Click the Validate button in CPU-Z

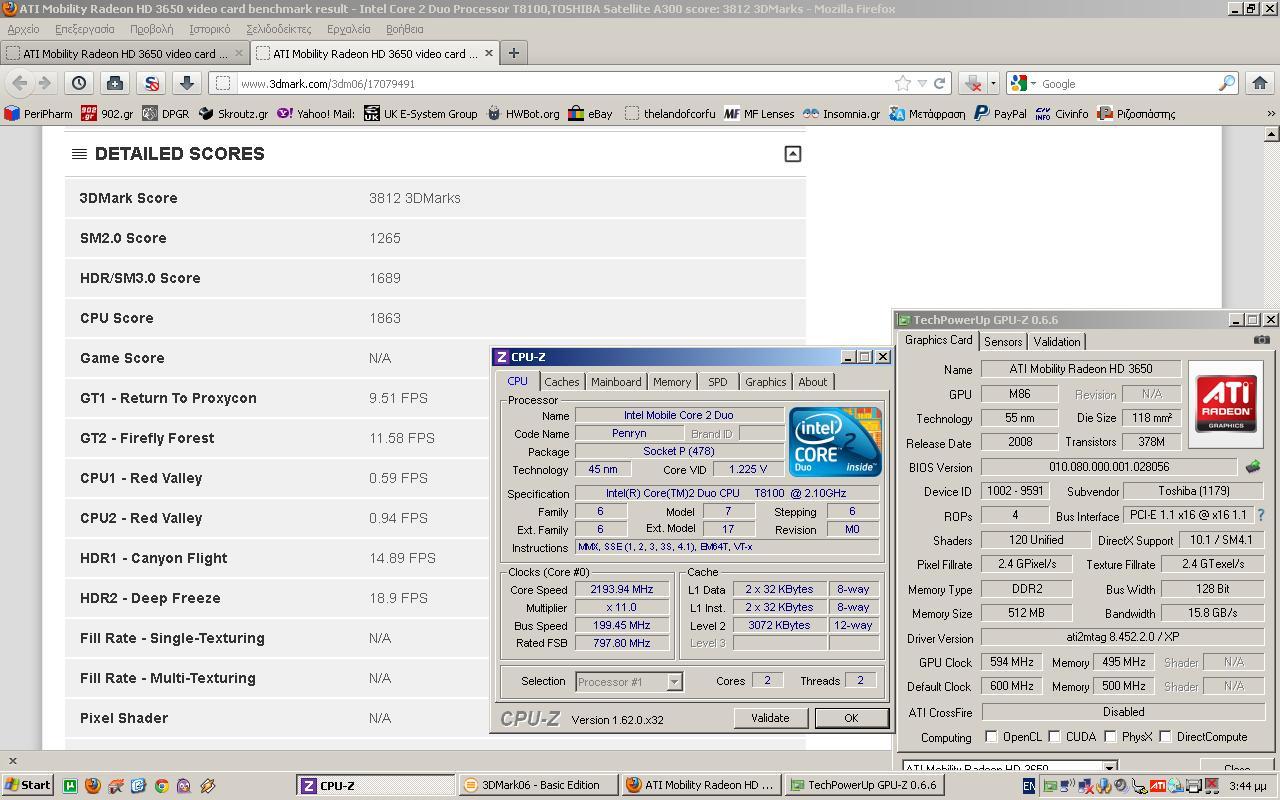[x=770, y=718]
